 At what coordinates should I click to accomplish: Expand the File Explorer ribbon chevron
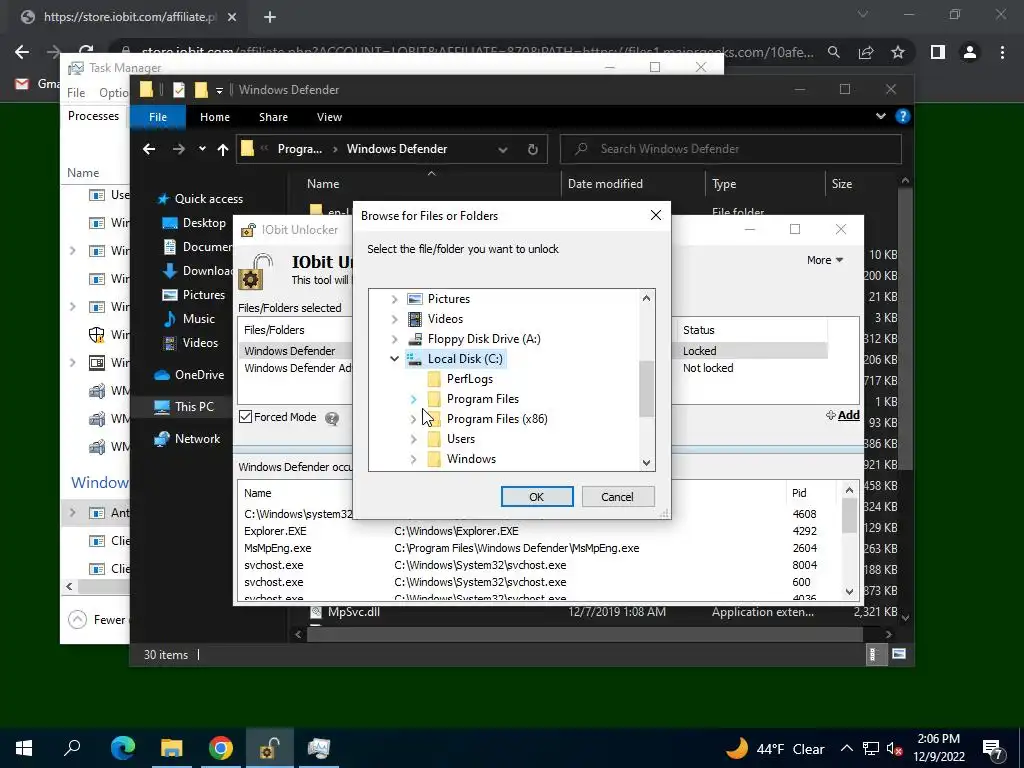click(880, 116)
